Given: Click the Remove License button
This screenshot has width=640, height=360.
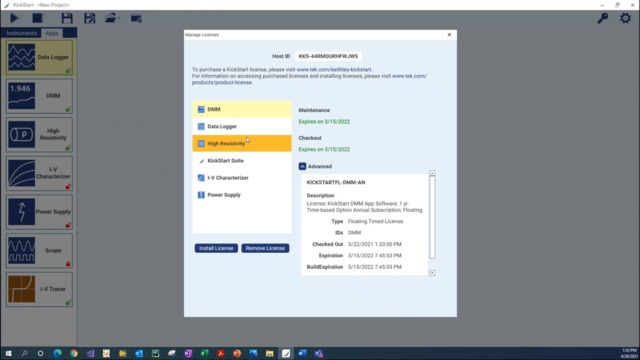Looking at the screenshot, I should tap(265, 248).
